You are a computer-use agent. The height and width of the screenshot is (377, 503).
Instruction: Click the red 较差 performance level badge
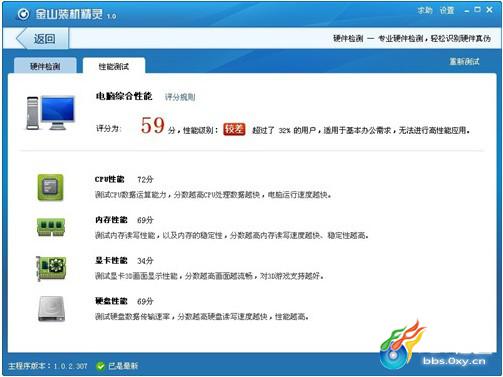click(x=234, y=129)
